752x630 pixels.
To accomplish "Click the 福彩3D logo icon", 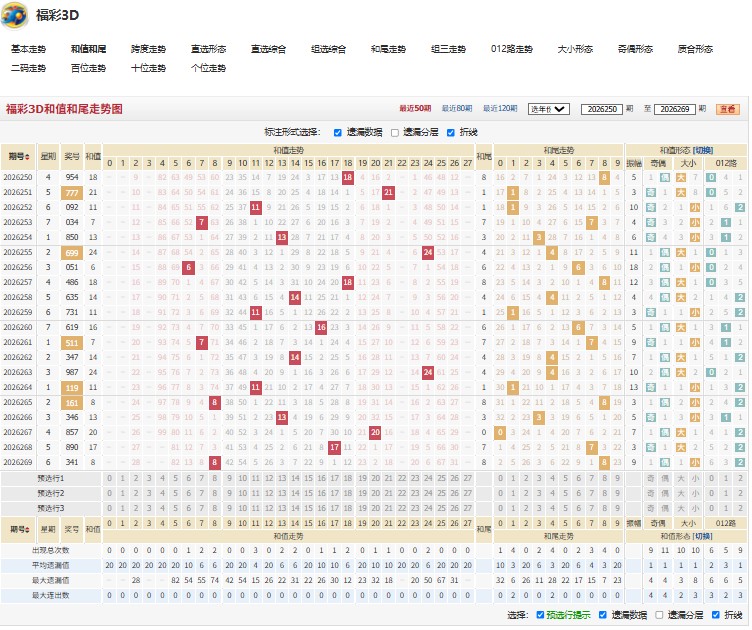I will (14, 15).
